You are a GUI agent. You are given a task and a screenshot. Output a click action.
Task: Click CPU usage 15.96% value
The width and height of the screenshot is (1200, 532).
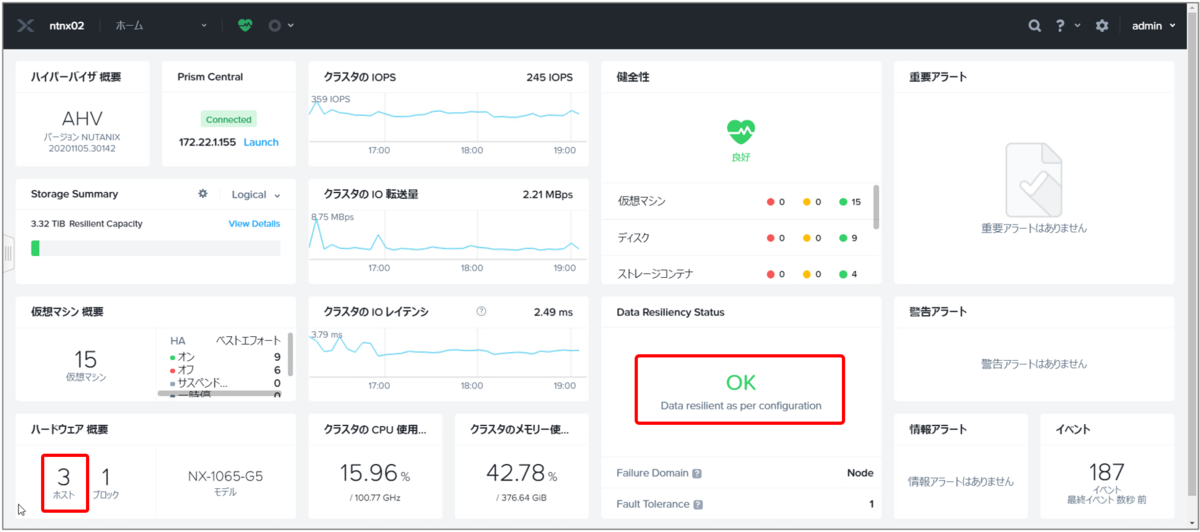(x=374, y=472)
